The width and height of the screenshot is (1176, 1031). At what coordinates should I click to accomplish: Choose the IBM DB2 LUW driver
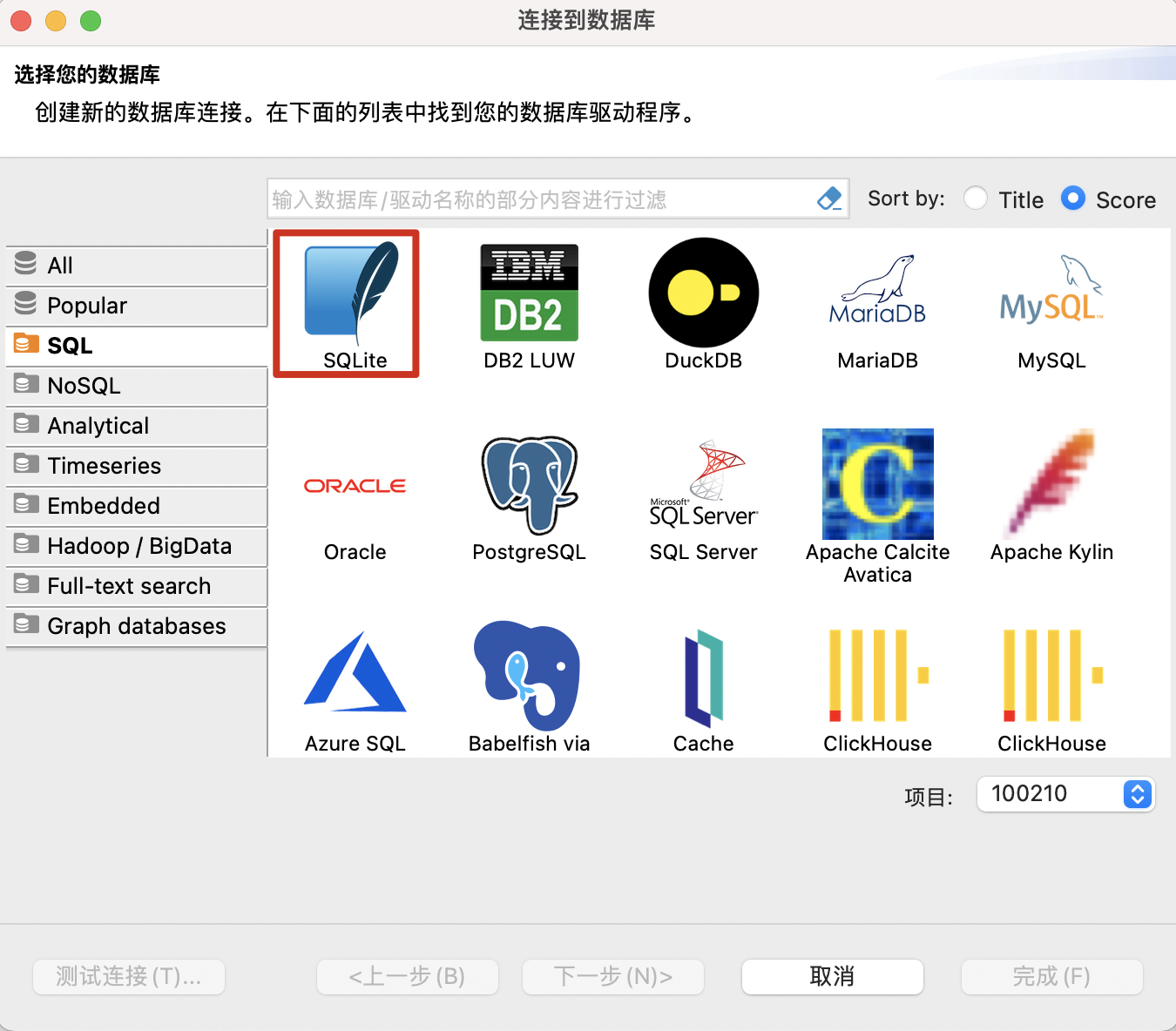529,292
